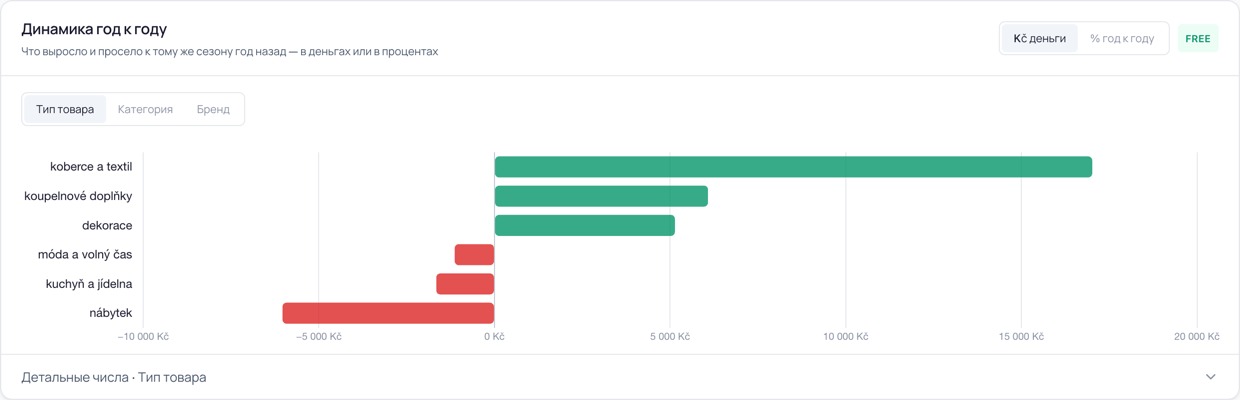Switch to % год к году mode
The image size is (1240, 400).
click(1122, 39)
